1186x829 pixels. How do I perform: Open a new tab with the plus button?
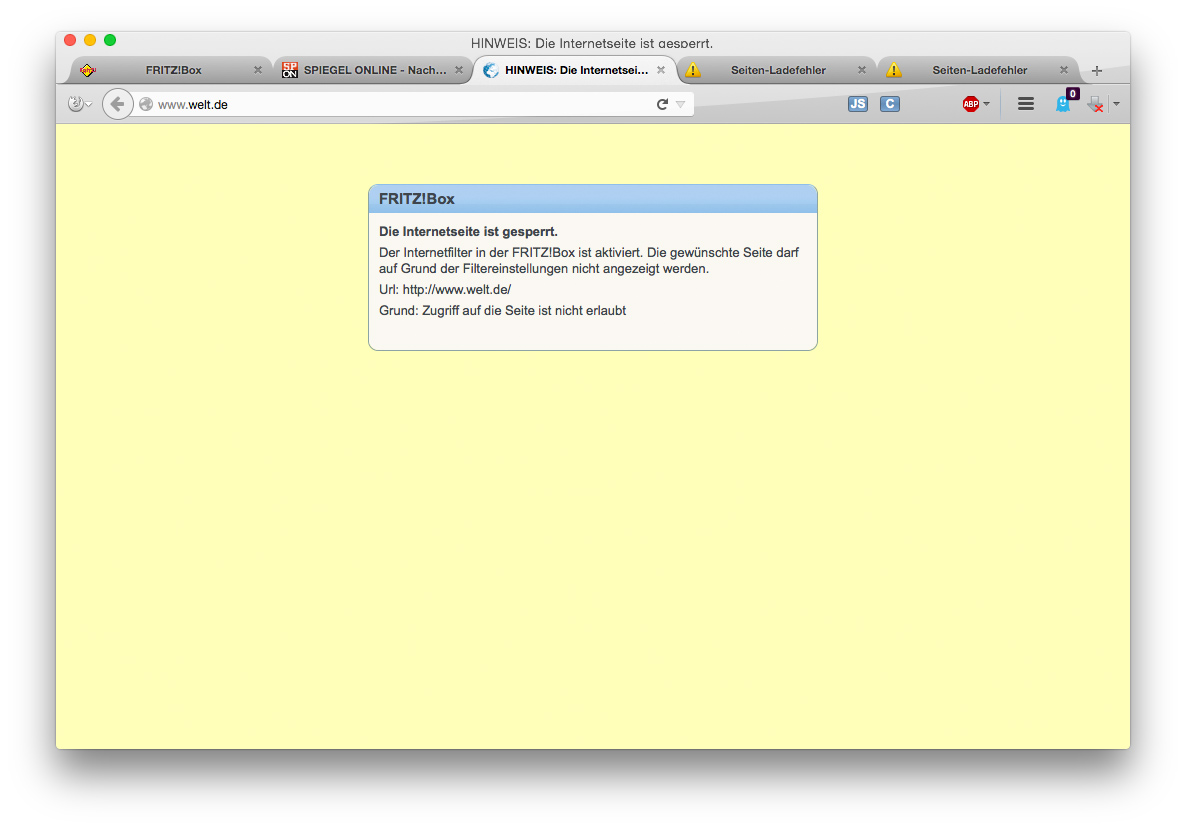point(1097,71)
